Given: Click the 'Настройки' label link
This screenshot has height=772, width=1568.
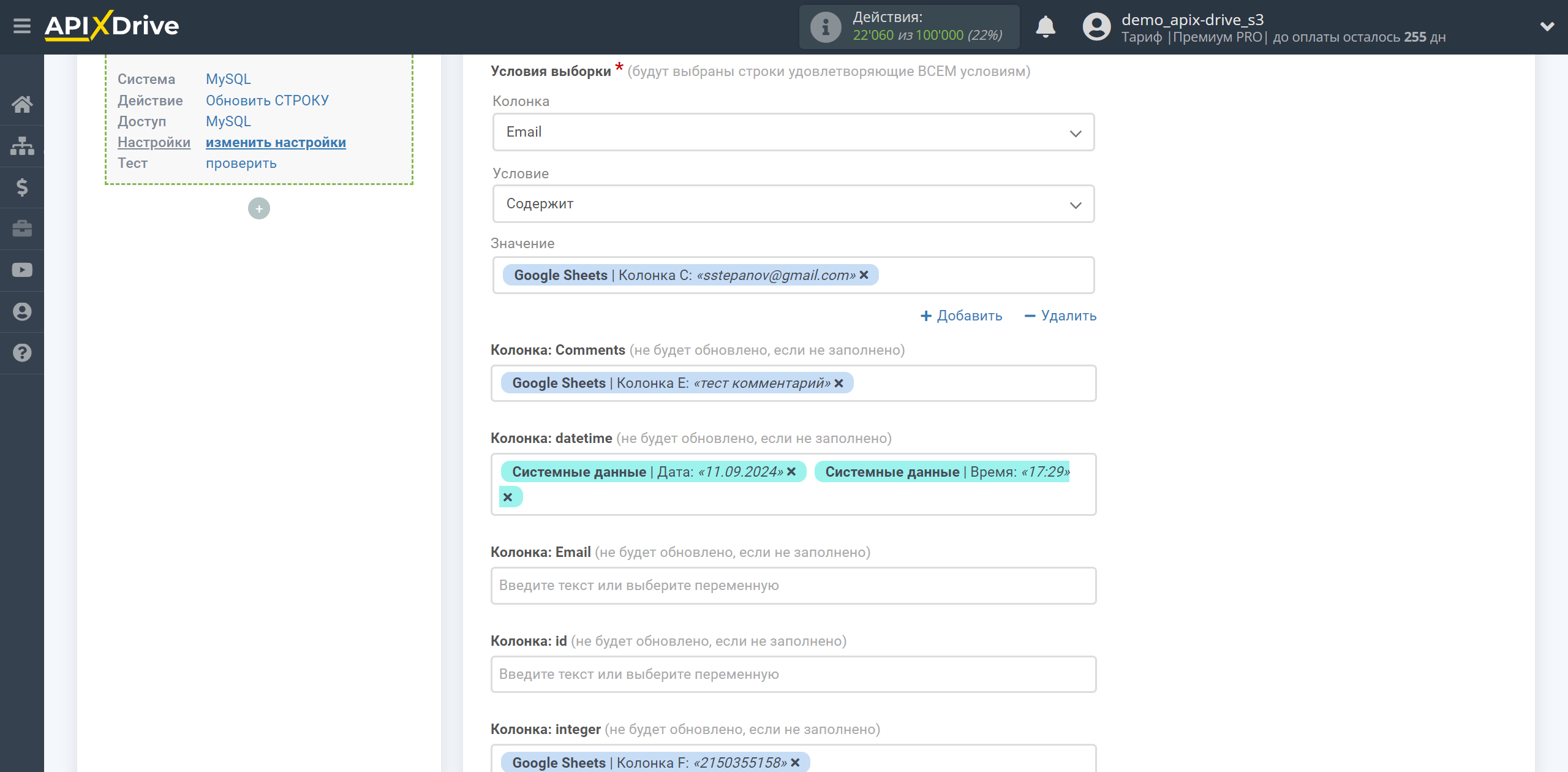Looking at the screenshot, I should tap(154, 142).
